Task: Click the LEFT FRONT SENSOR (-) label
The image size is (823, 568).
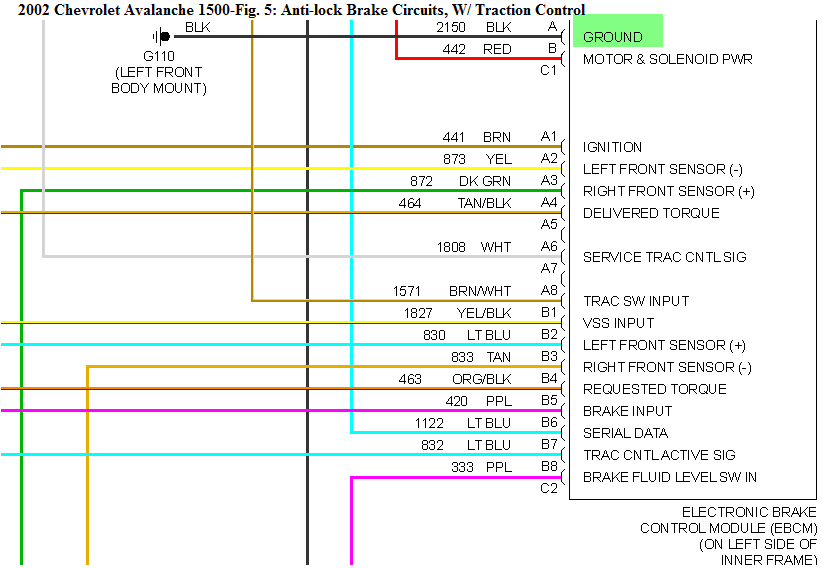Action: [x=662, y=169]
